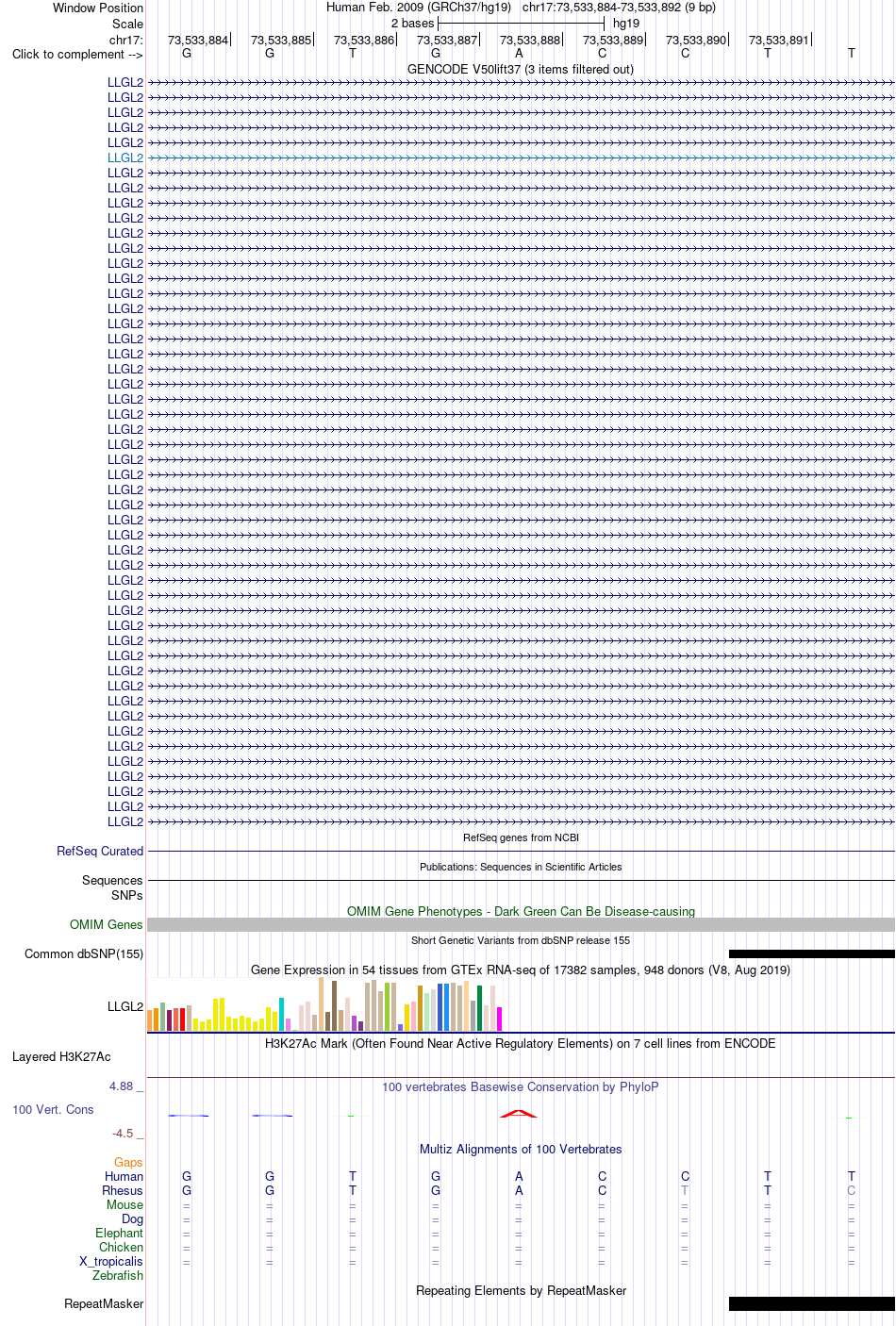Viewport: 896px width, 1326px height.
Task: Click '100 vertebrates Basewise Conservation by PhyloP' title
Action: coord(521,1087)
